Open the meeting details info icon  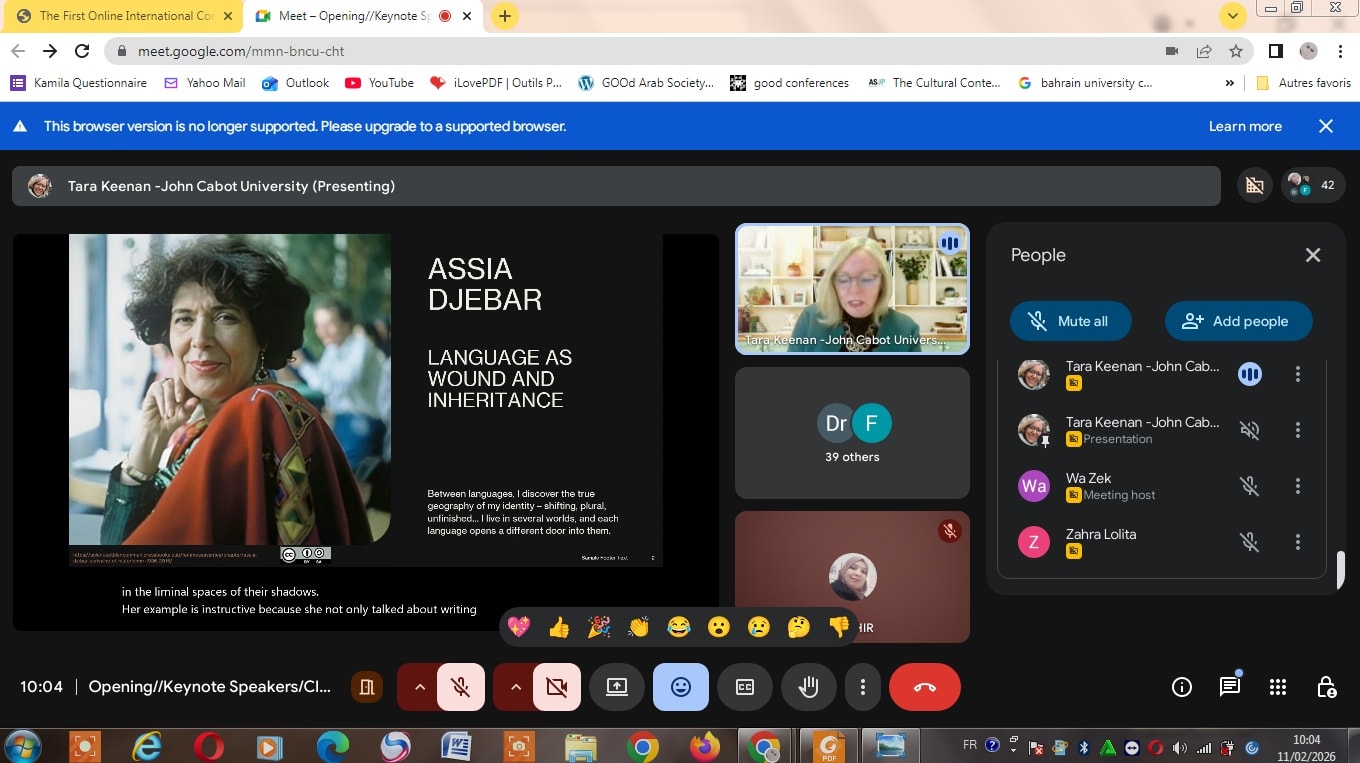tap(1181, 687)
